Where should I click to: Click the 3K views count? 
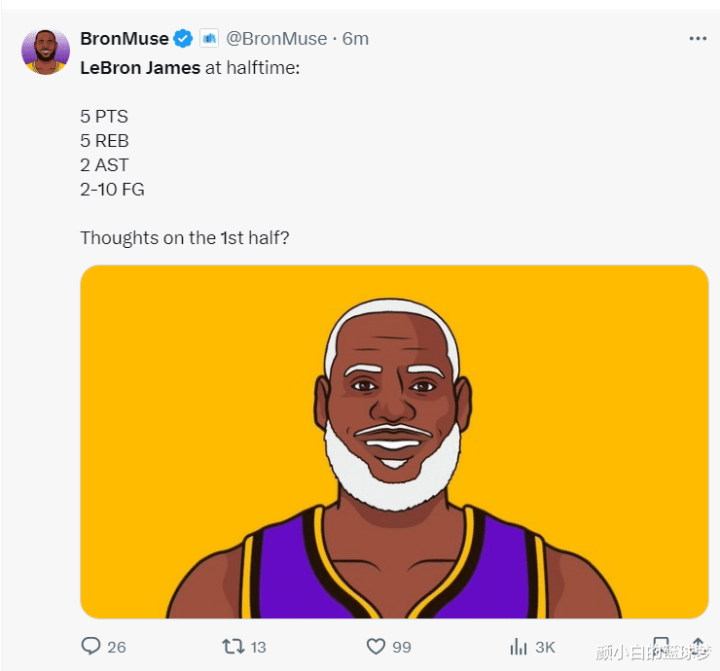click(x=545, y=647)
